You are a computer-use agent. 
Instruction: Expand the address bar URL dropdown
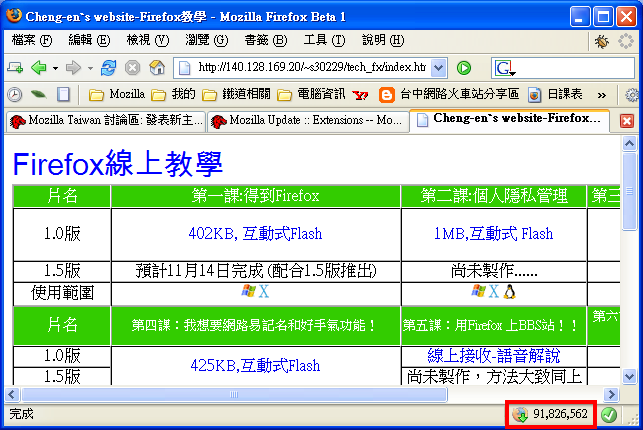click(438, 68)
